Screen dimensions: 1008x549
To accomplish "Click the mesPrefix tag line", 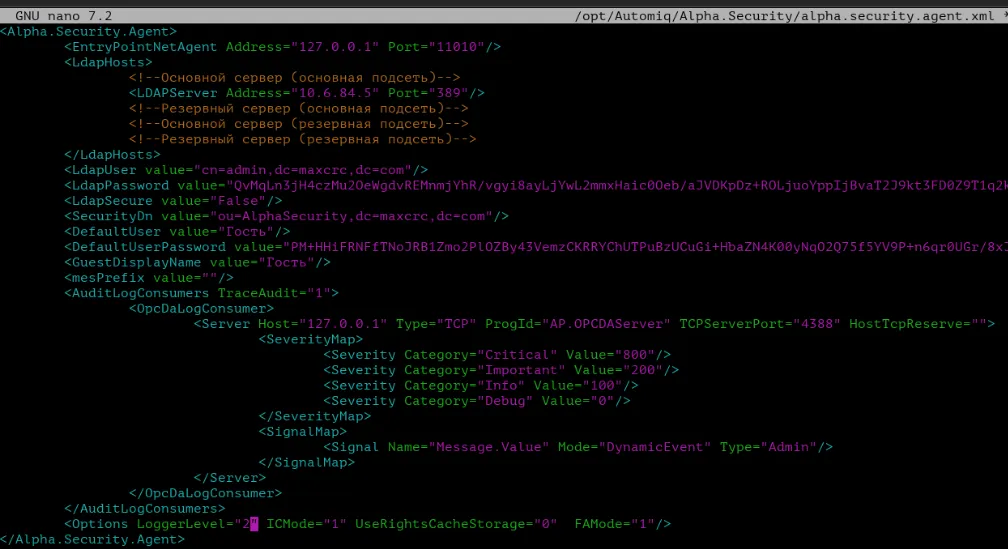I will (148, 278).
